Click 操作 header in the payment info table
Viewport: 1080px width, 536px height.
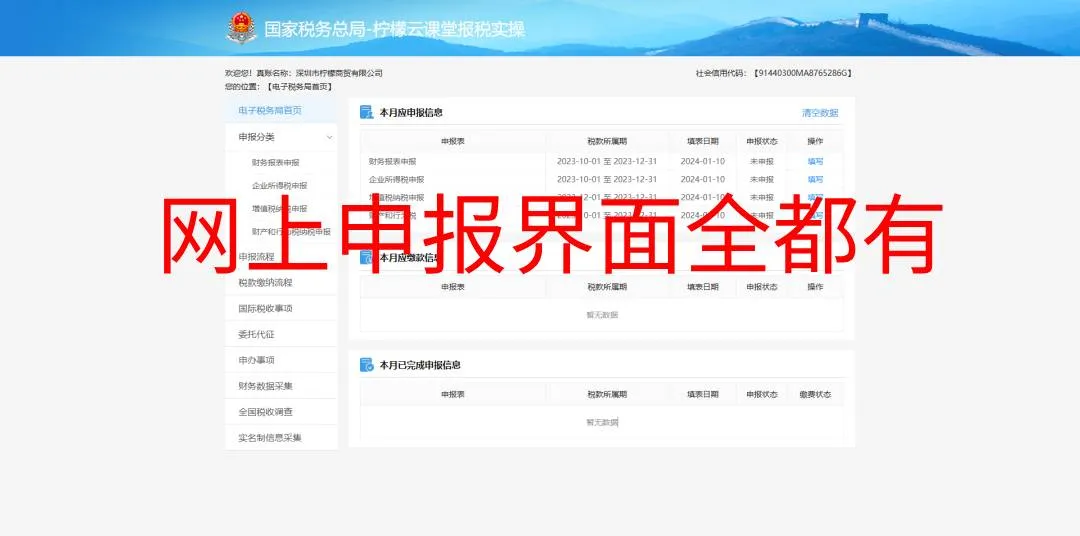click(816, 287)
